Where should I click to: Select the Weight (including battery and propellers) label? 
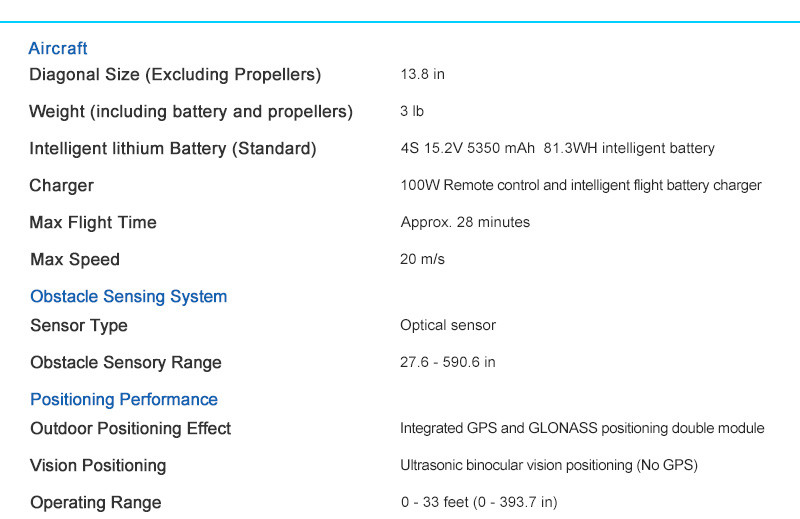[x=191, y=111]
